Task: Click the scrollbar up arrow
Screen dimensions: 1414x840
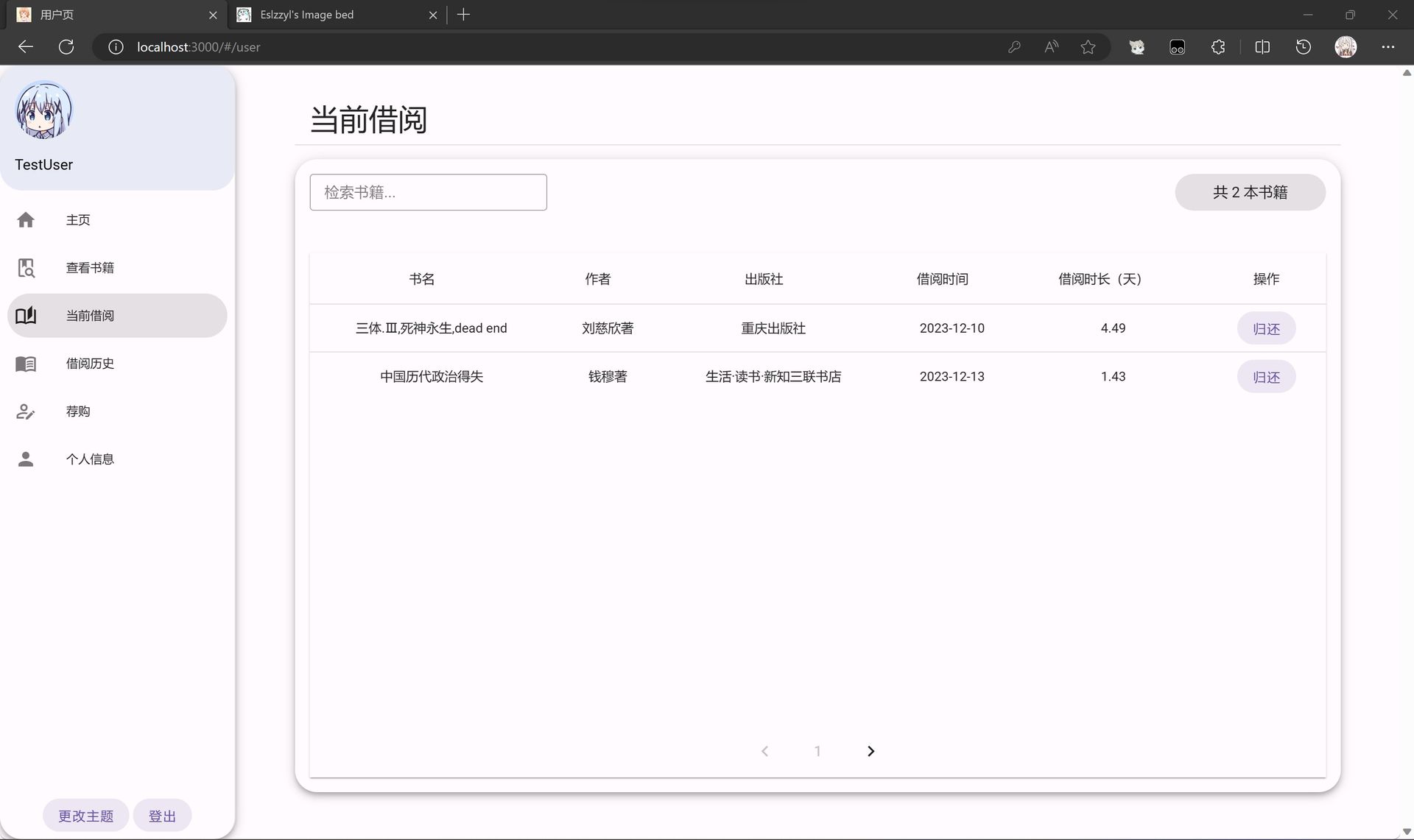Action: point(1407,73)
